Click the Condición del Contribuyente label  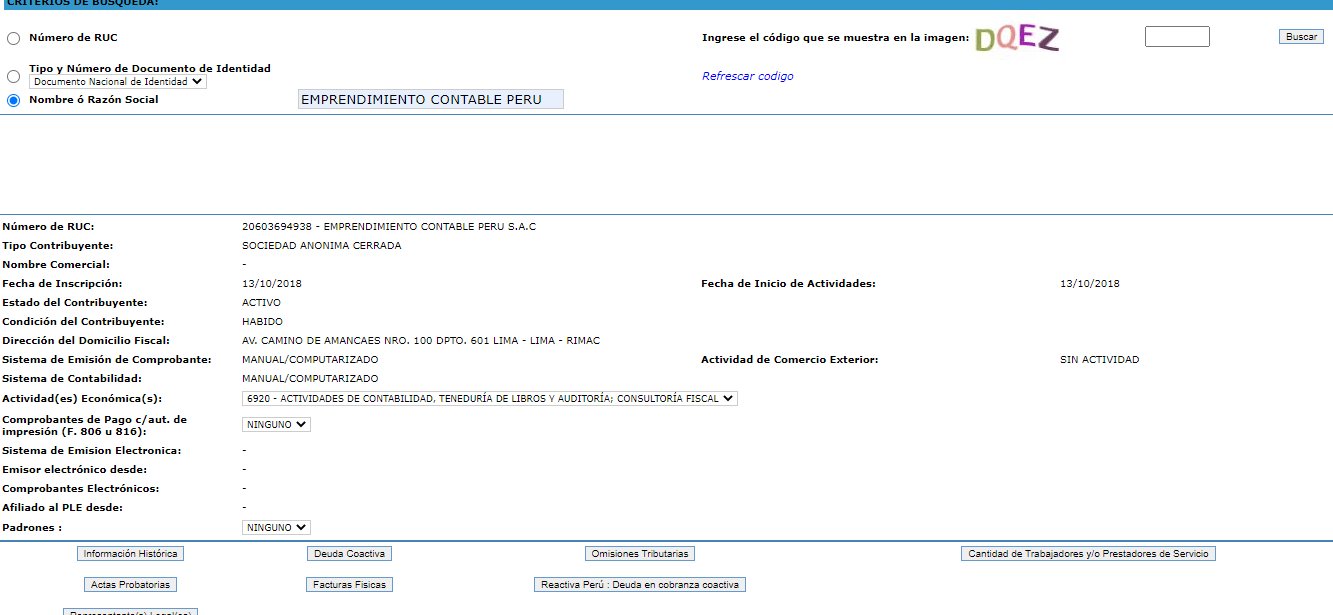pos(82,322)
